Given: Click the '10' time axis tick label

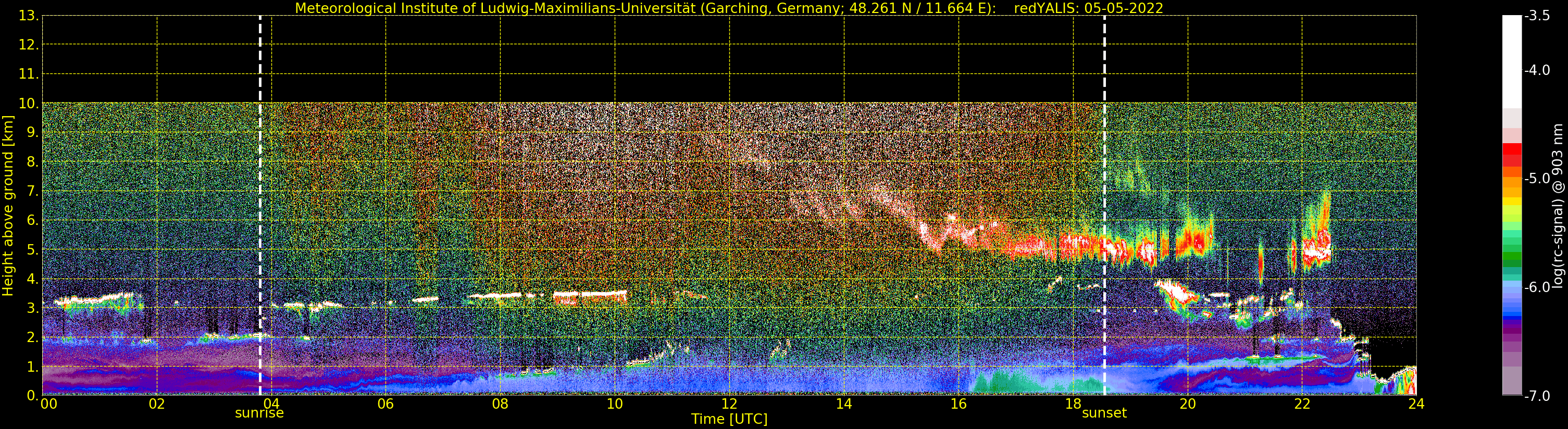Looking at the screenshot, I should click(x=615, y=404).
